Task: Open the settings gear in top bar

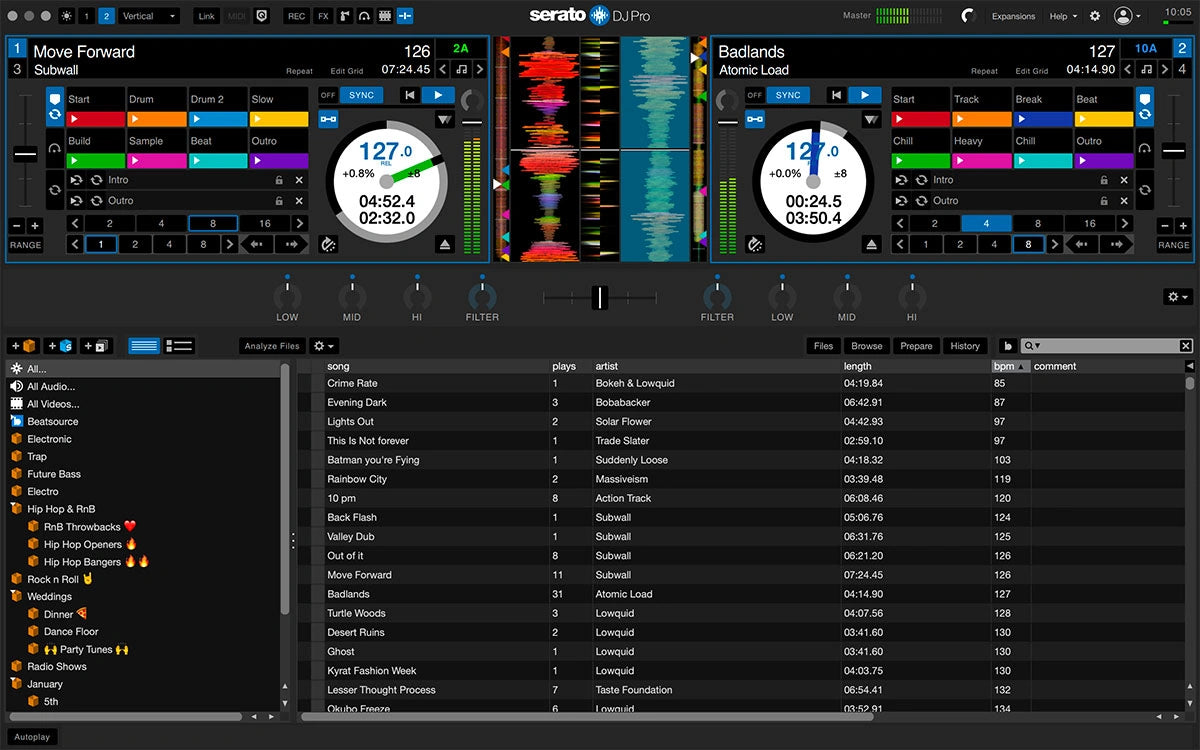Action: pyautogui.click(x=1095, y=16)
